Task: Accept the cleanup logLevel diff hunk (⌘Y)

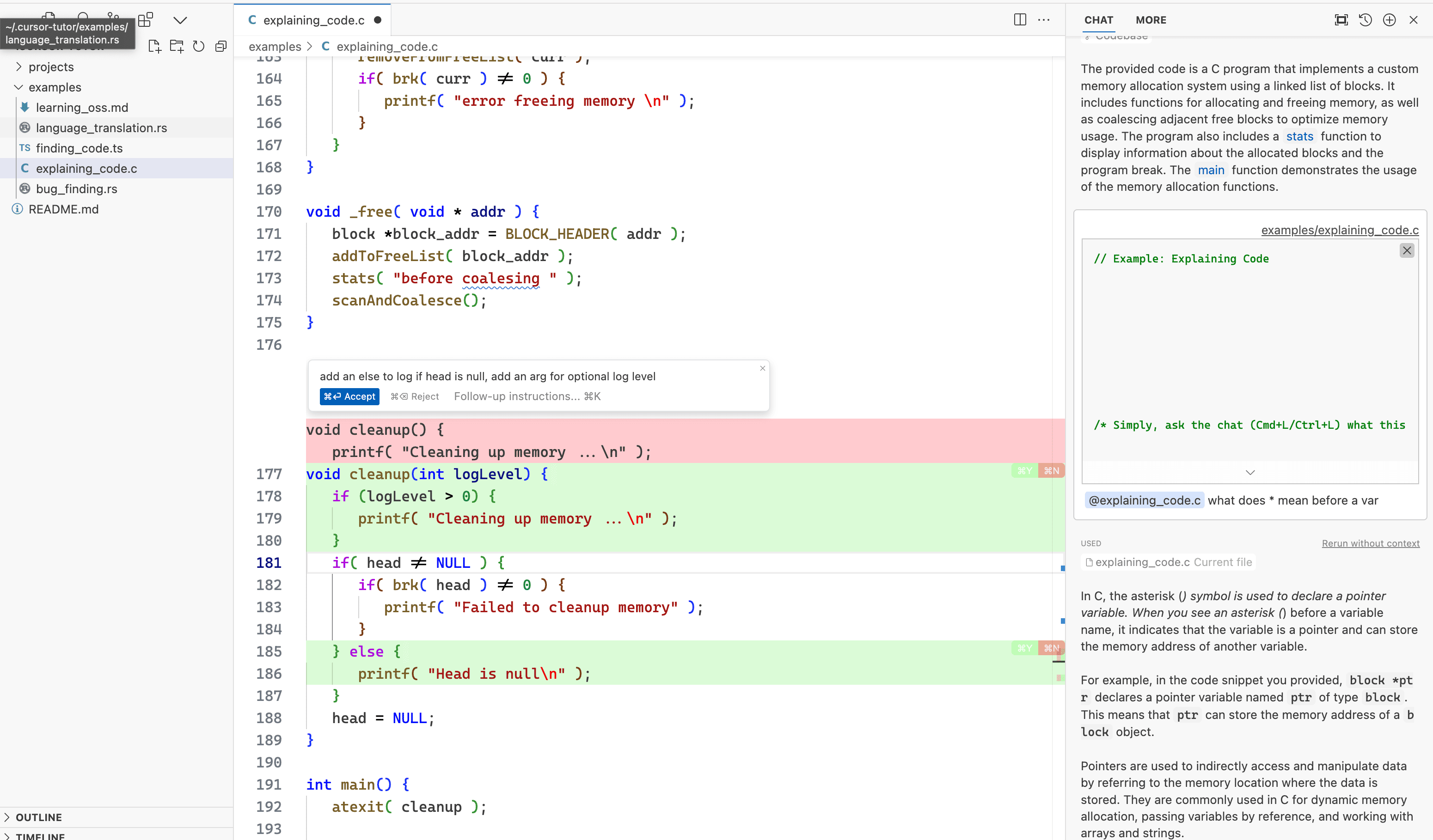Action: (1024, 470)
